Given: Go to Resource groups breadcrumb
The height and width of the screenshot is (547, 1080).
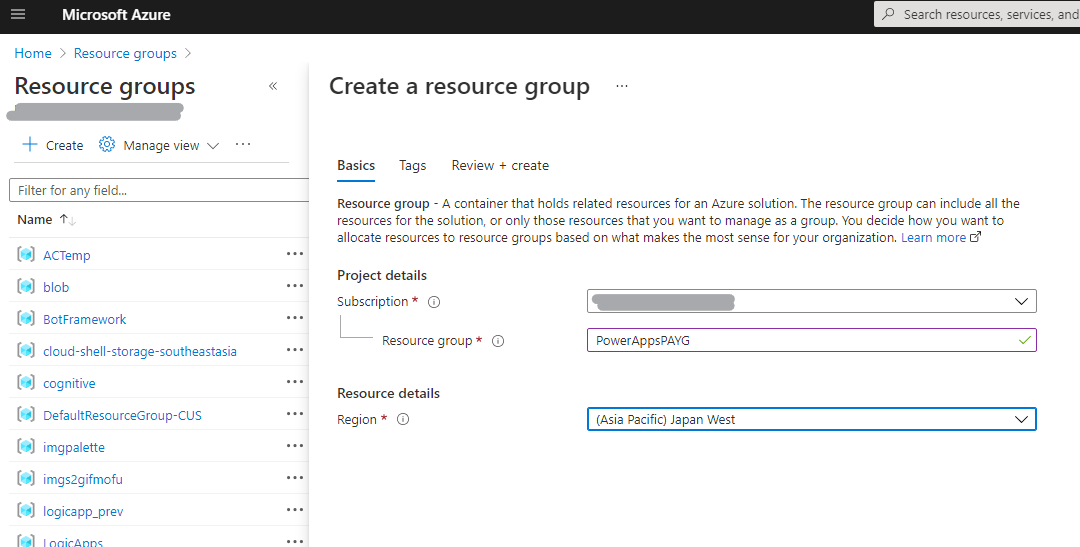Looking at the screenshot, I should [x=125, y=53].
